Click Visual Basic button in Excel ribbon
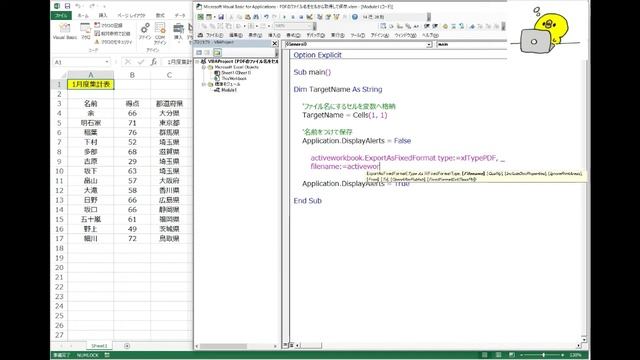Viewport: 640px width, 360px height. (65, 32)
